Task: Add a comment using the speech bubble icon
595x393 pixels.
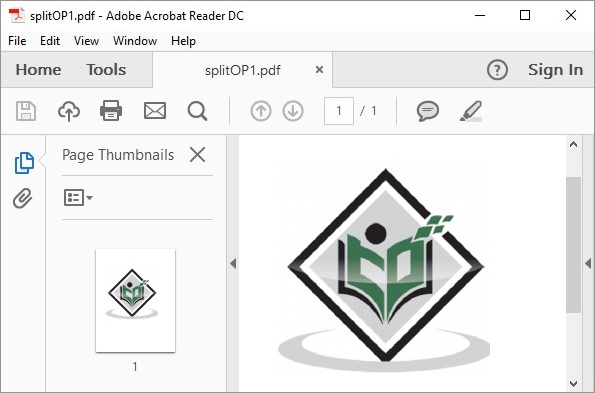Action: coord(428,111)
